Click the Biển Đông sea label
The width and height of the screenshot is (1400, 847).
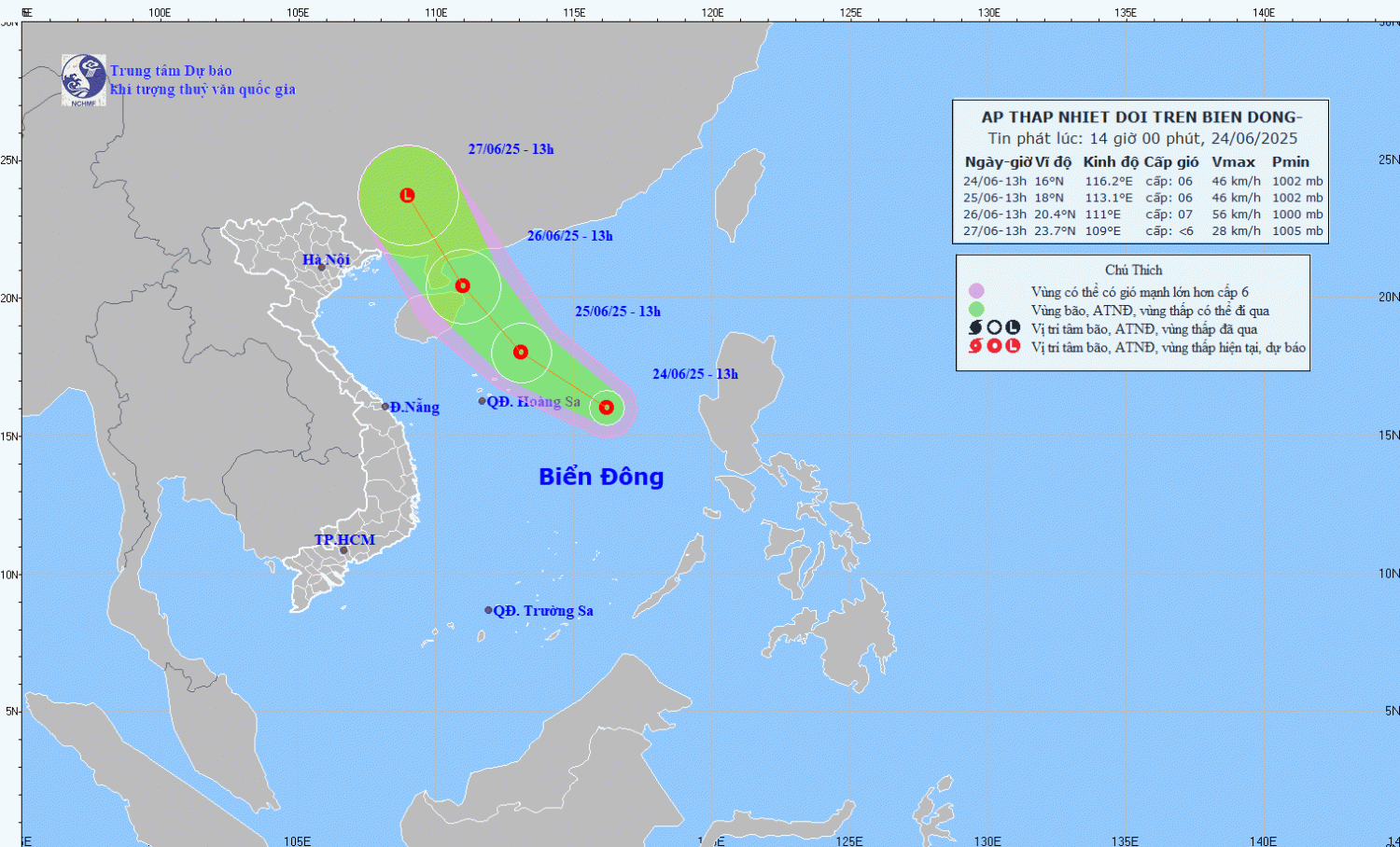601,477
